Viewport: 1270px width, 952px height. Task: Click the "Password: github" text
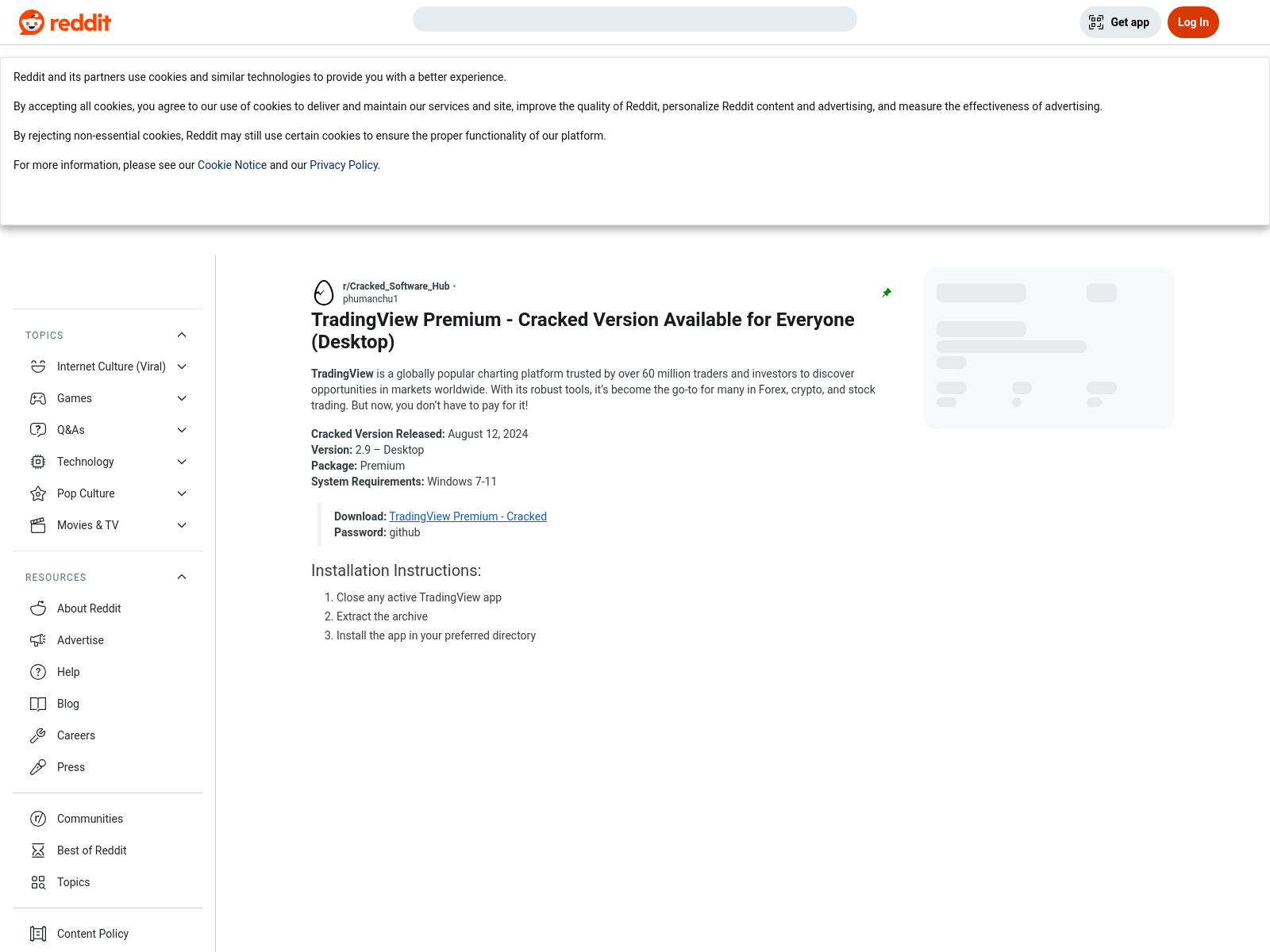coord(377,532)
